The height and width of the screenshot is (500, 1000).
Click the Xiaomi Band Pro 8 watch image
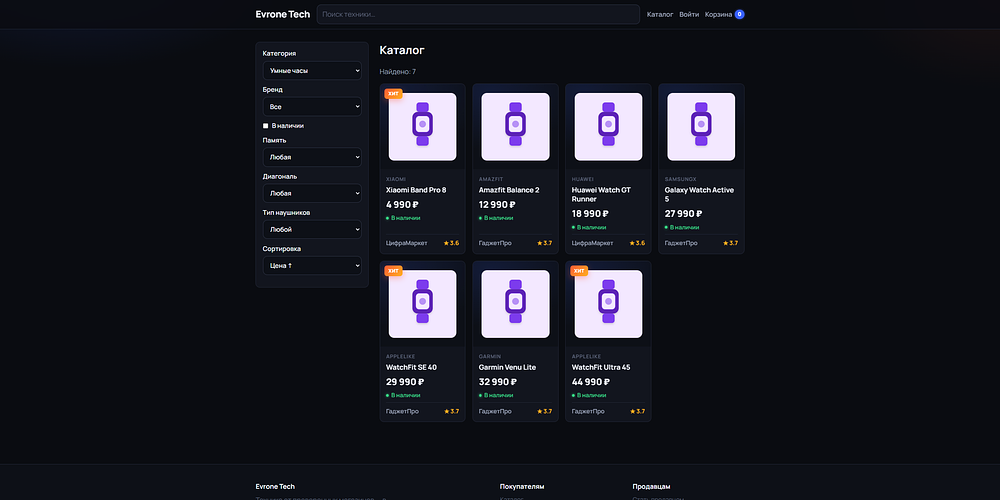click(422, 126)
